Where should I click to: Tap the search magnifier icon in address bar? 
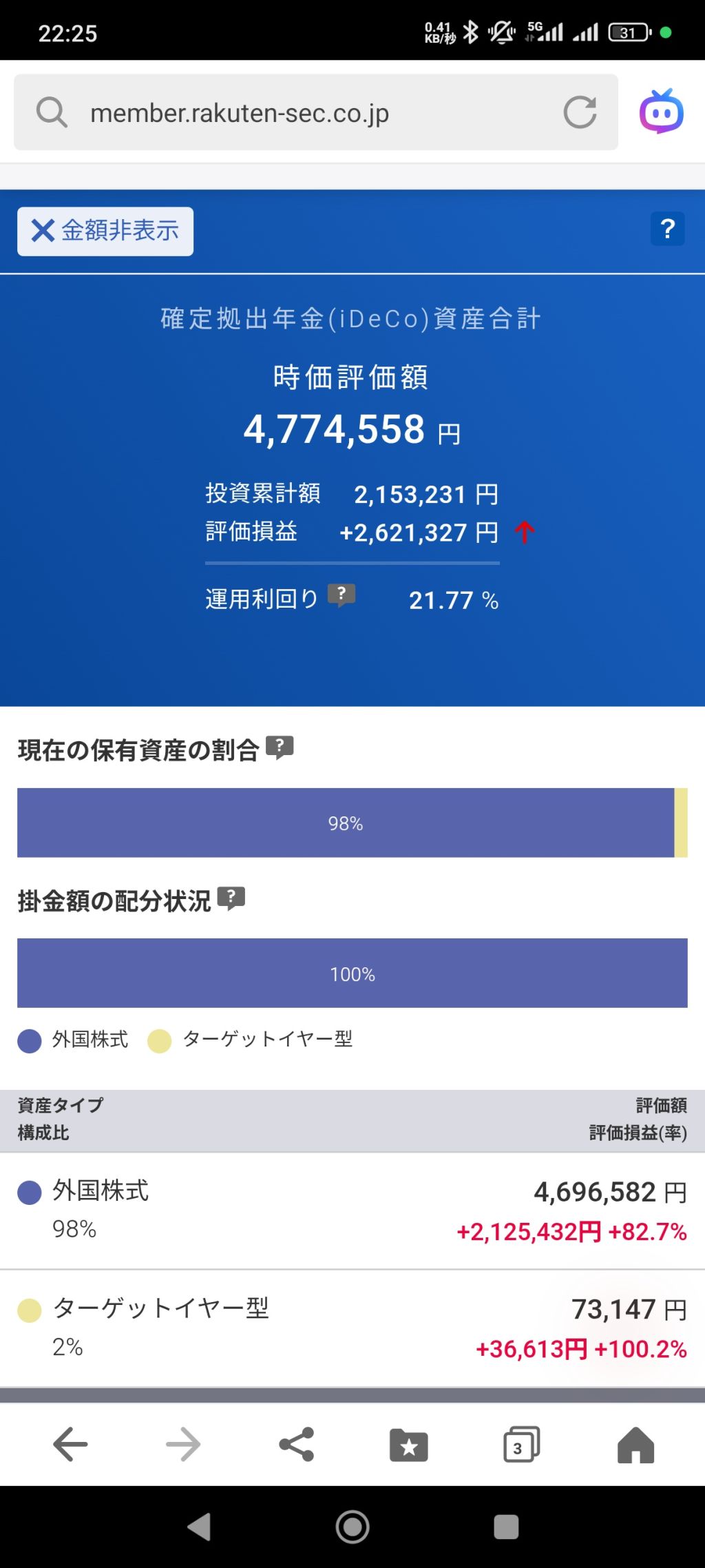pyautogui.click(x=52, y=112)
